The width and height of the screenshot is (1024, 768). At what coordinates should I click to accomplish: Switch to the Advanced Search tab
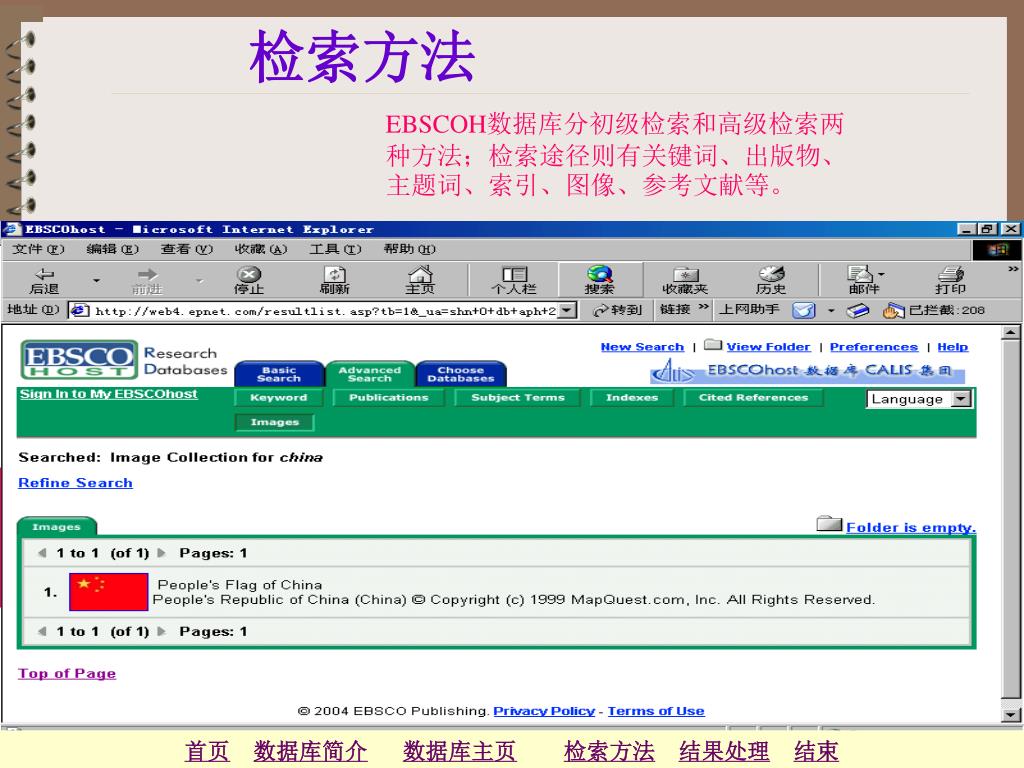pos(370,374)
